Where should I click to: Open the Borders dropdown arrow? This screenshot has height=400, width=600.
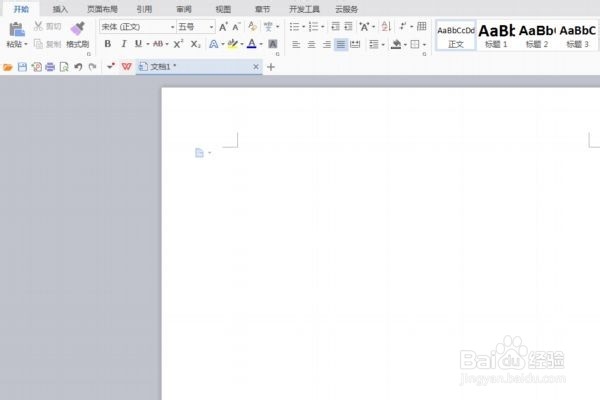(424, 45)
